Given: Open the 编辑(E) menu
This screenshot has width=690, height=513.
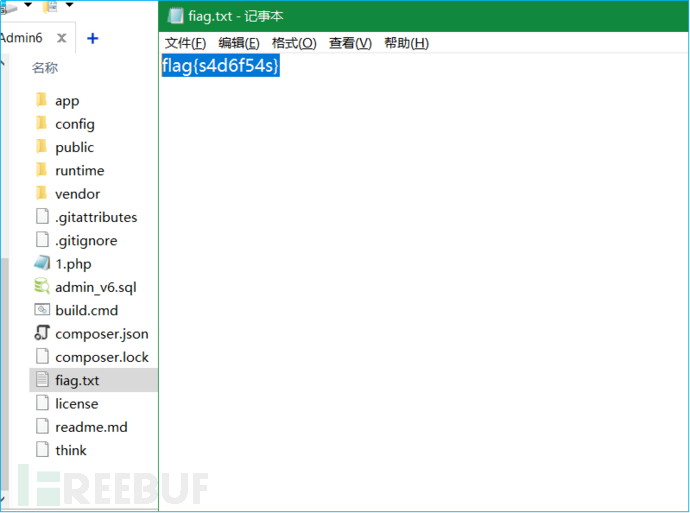Looking at the screenshot, I should coord(239,43).
